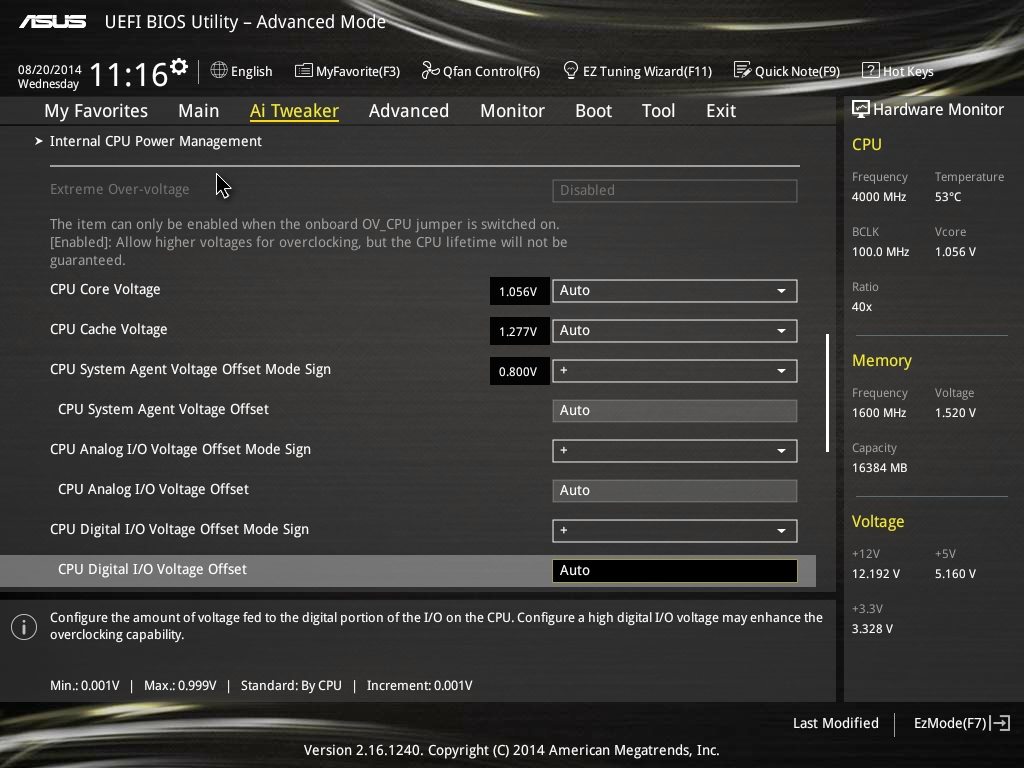Click the 100.0 MHz BCLK value

(x=880, y=251)
